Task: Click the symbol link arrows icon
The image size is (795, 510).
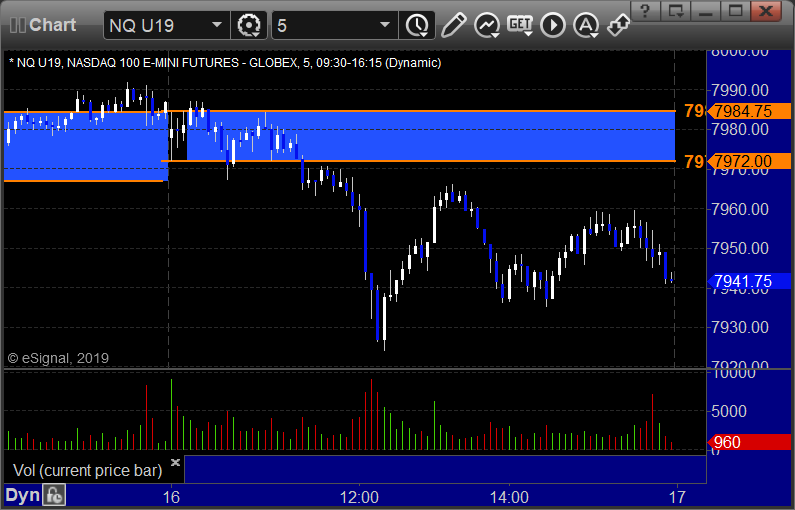Action: click(x=619, y=25)
